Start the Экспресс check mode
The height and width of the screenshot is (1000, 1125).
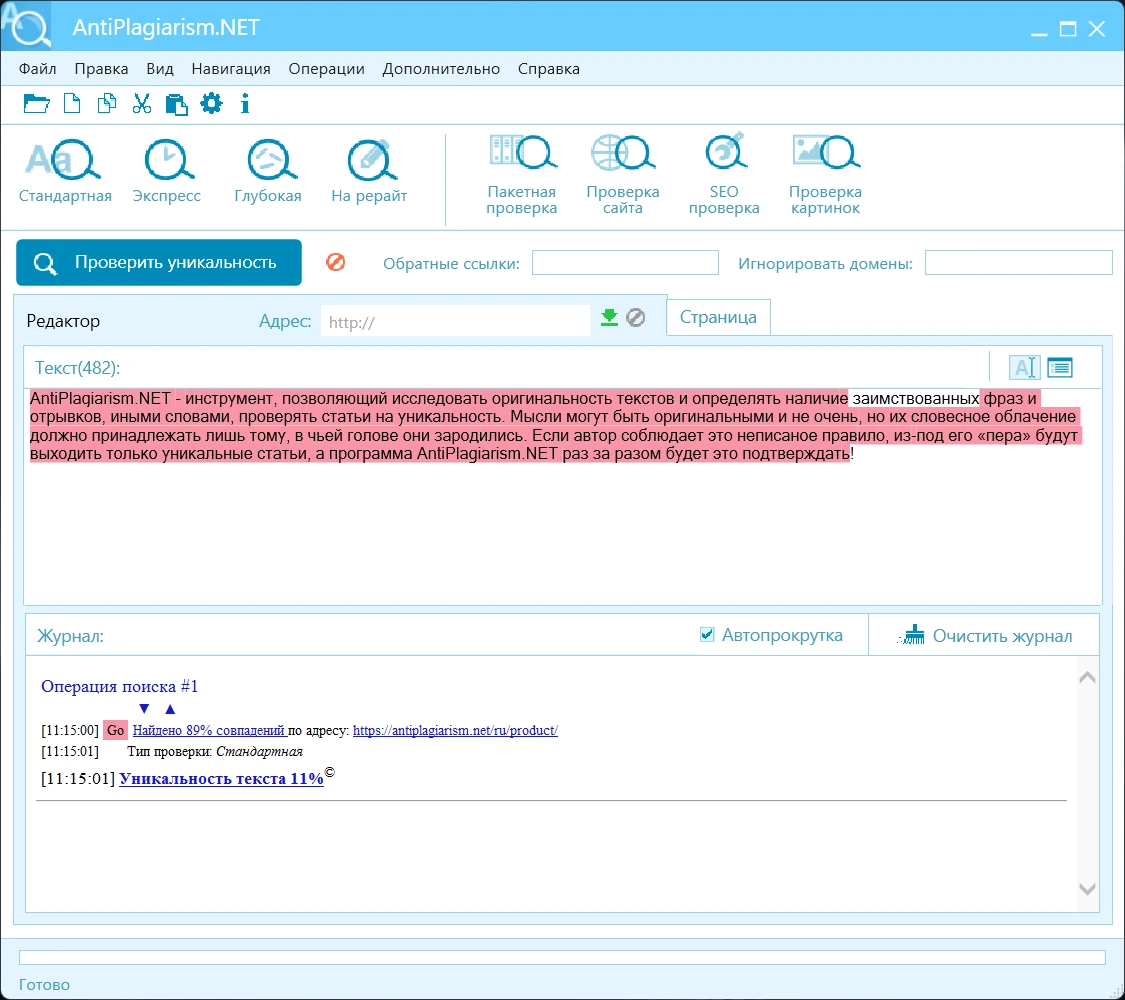click(166, 171)
